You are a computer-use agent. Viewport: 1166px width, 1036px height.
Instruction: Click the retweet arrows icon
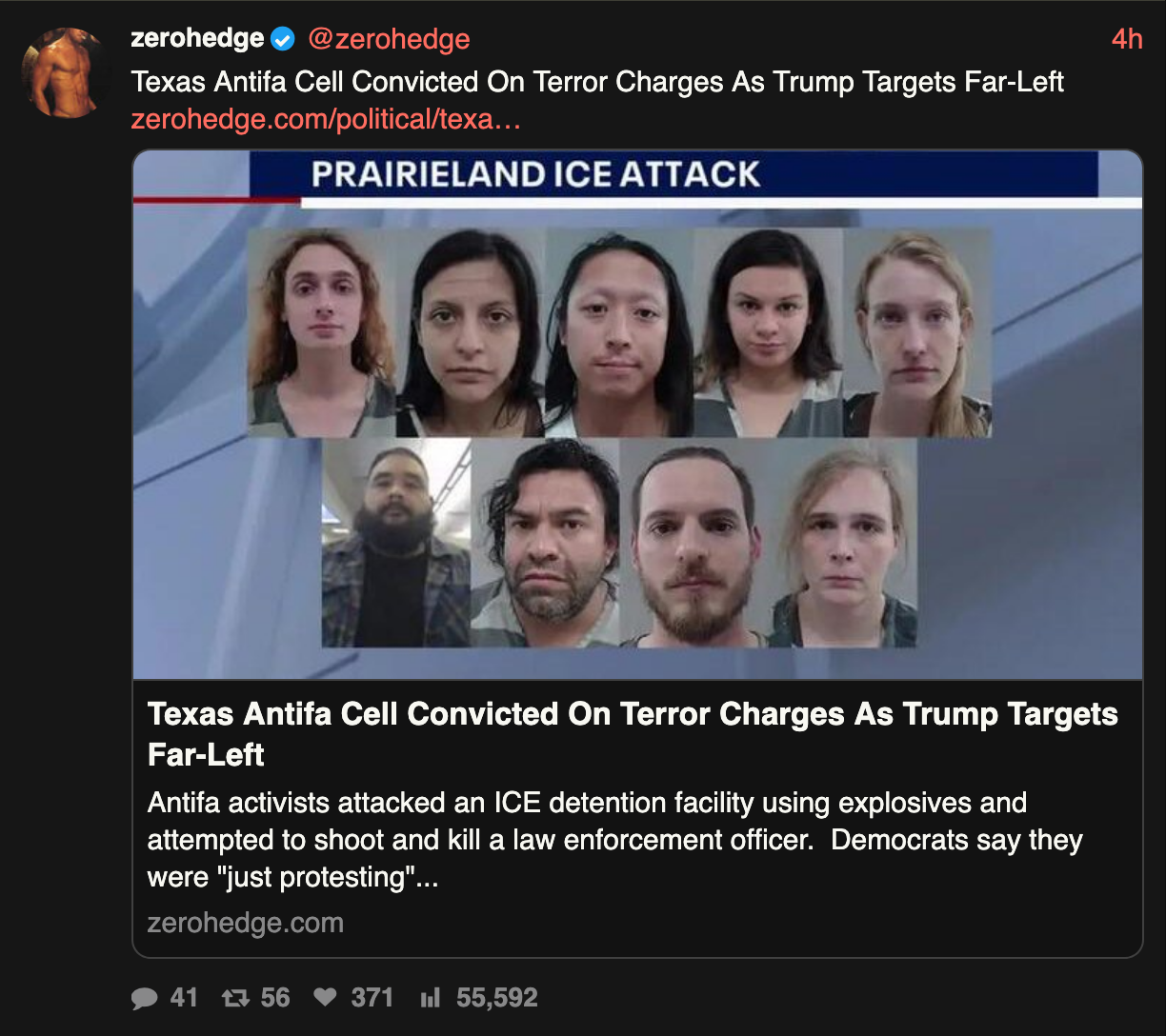[x=234, y=998]
